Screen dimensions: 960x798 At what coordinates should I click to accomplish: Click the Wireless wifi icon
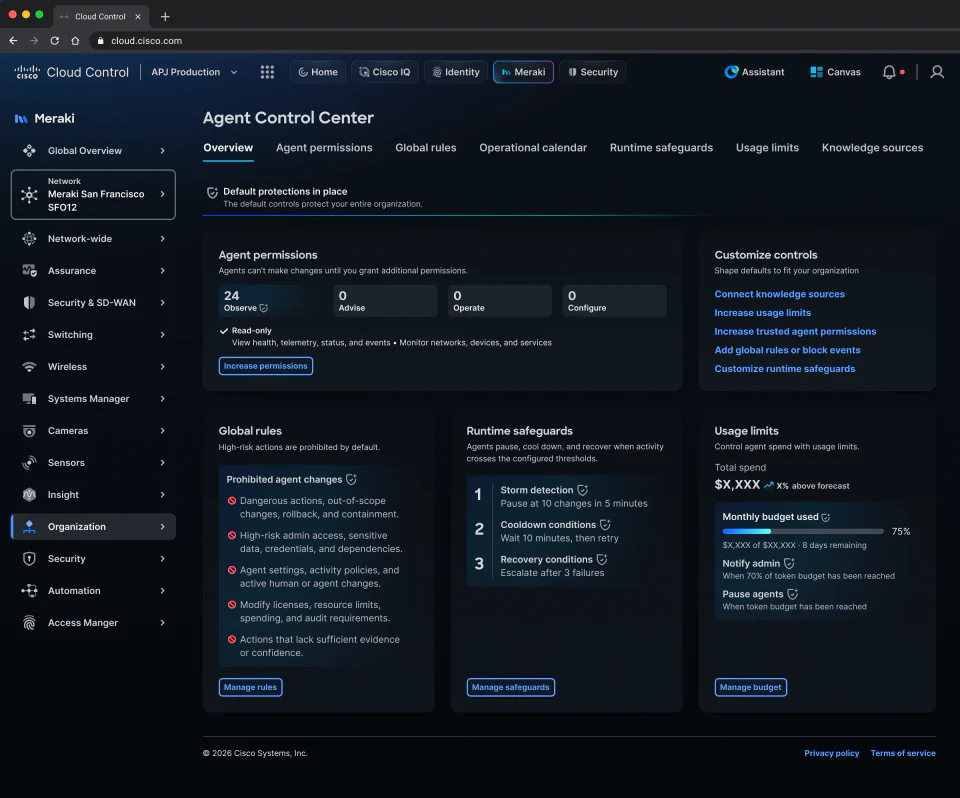[x=29, y=367]
